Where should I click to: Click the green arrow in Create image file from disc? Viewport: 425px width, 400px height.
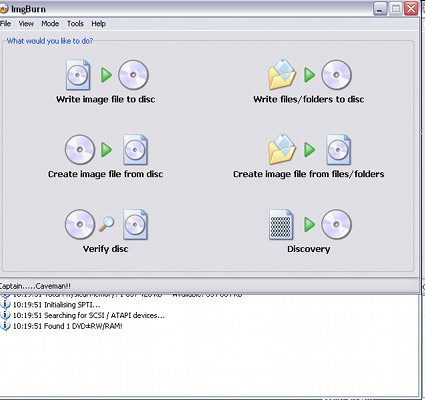click(106, 150)
